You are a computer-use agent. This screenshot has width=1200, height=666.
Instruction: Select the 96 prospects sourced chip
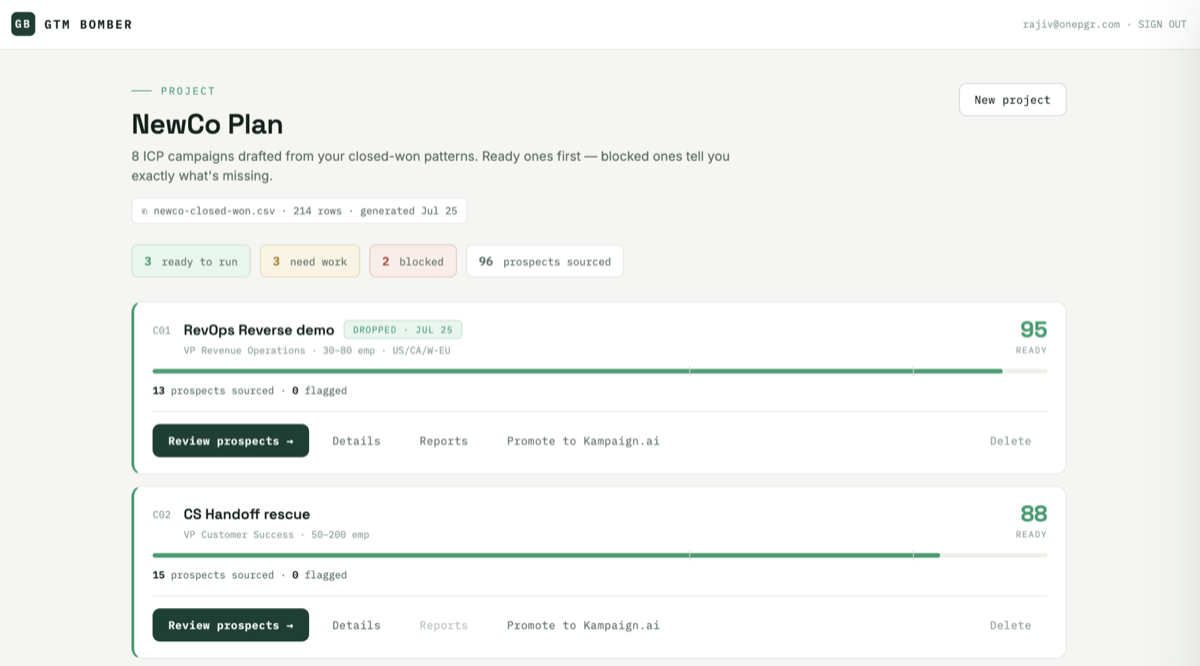tap(545, 261)
